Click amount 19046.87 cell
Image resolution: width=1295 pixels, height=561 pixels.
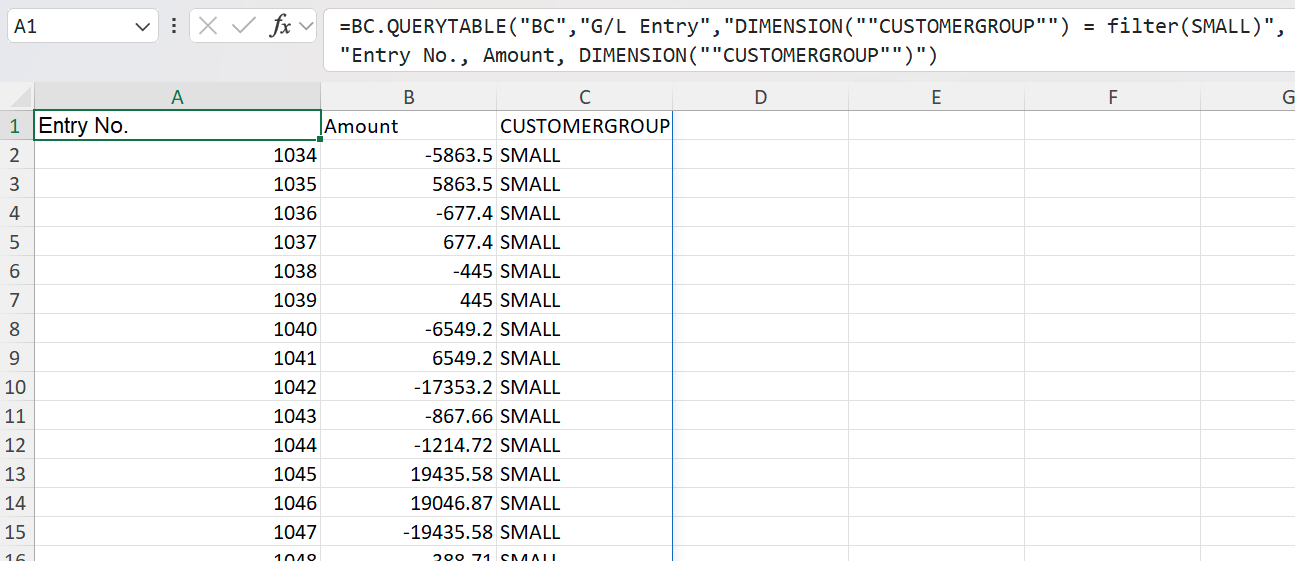(409, 503)
